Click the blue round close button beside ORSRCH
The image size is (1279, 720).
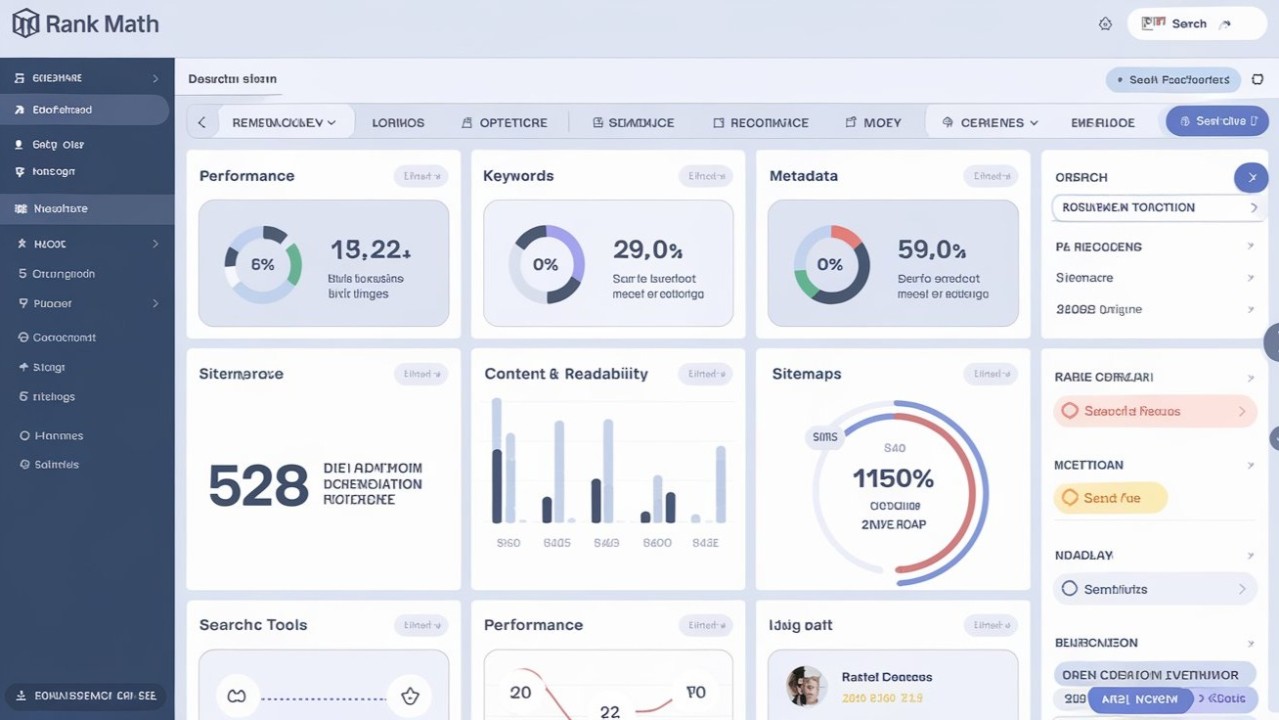1251,177
